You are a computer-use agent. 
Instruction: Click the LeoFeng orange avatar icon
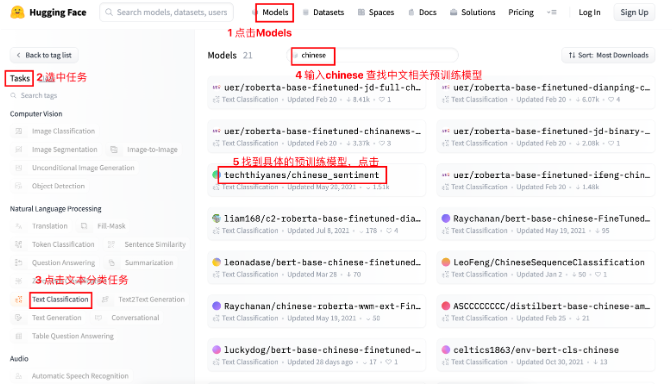[446, 262]
